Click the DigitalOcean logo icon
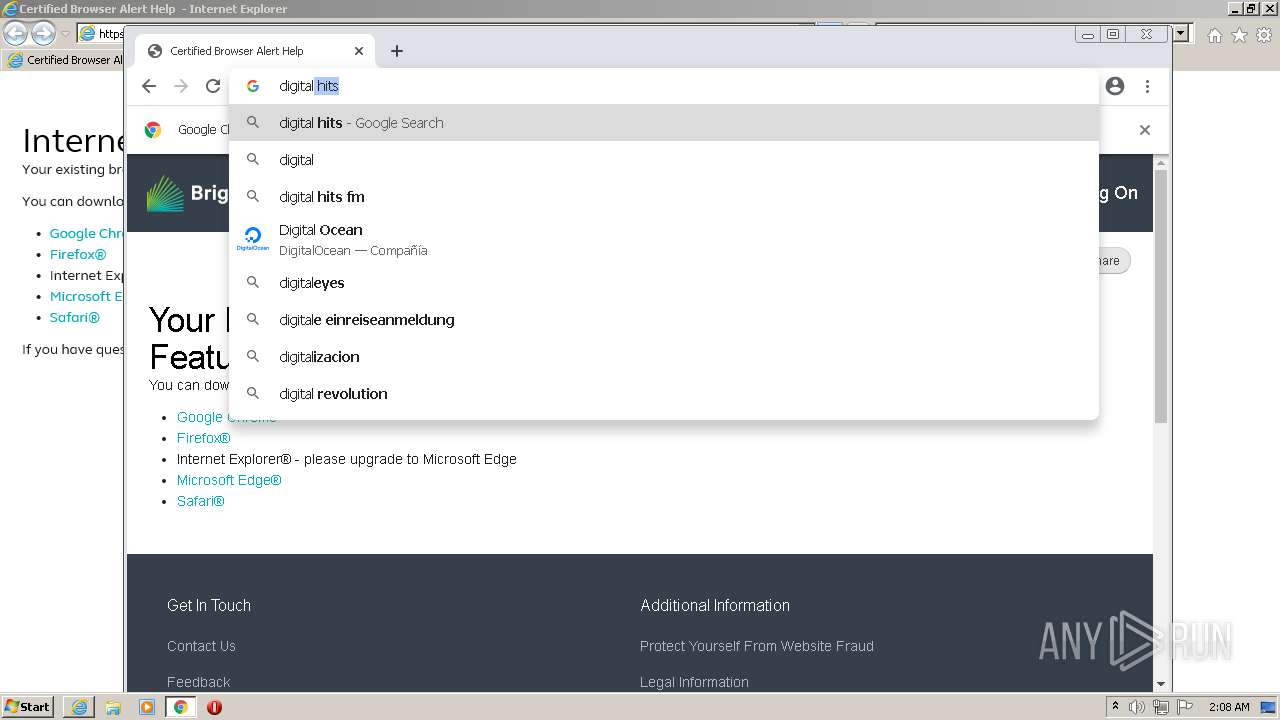The height and width of the screenshot is (720, 1280). 253,239
